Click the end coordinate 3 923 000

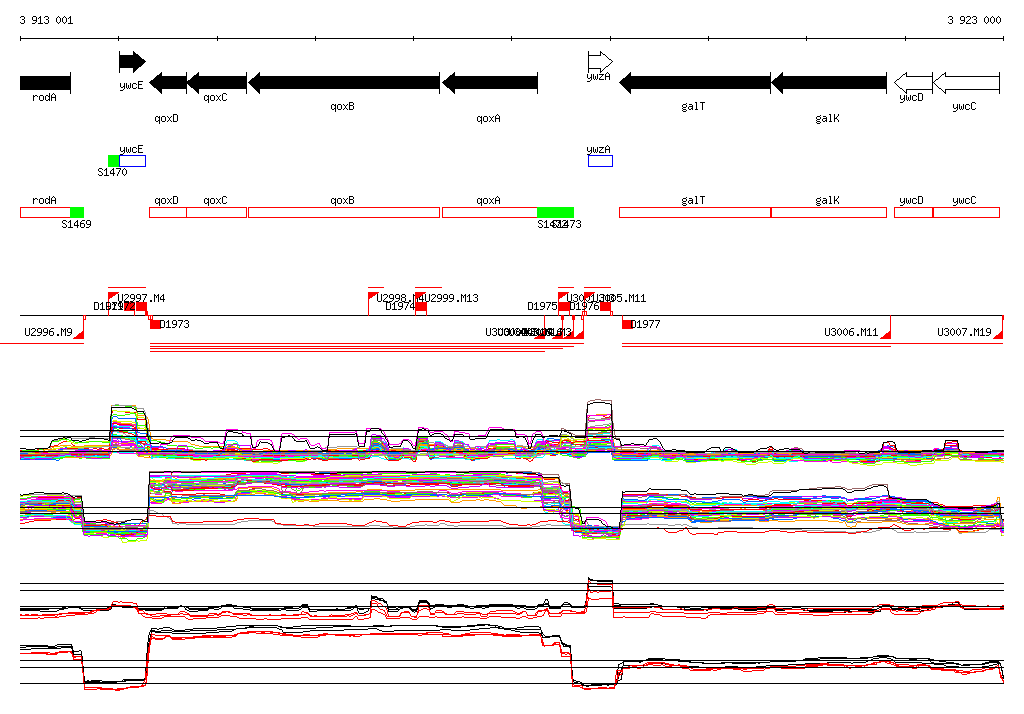click(x=974, y=20)
